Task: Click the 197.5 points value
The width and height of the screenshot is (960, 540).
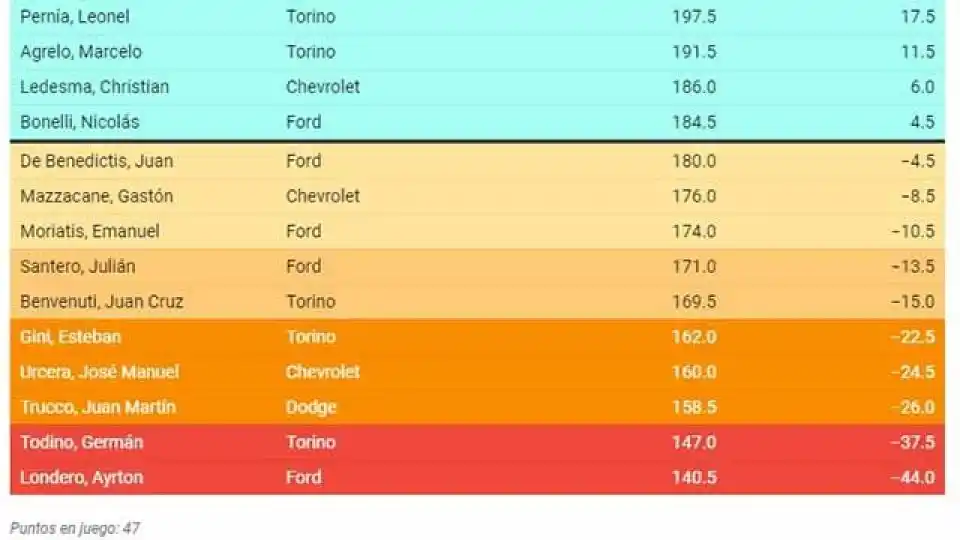Action: pos(694,17)
